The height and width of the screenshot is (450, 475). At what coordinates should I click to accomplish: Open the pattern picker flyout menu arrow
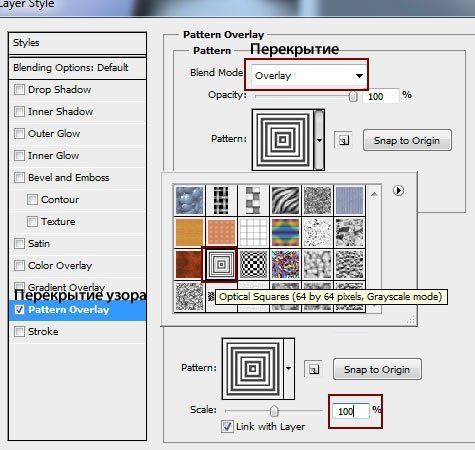point(398,191)
